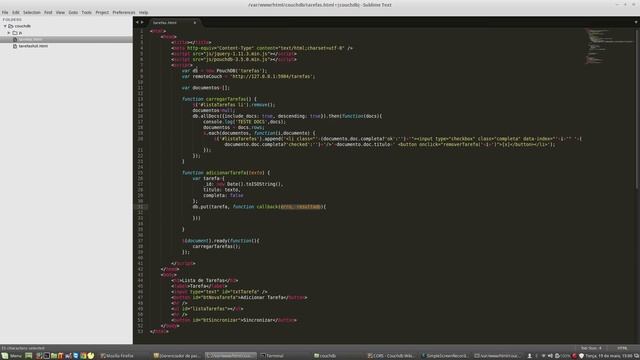Viewport: 640px width, 360px height.
Task: Switch to the couchdb taskbar window
Action: tap(325, 356)
